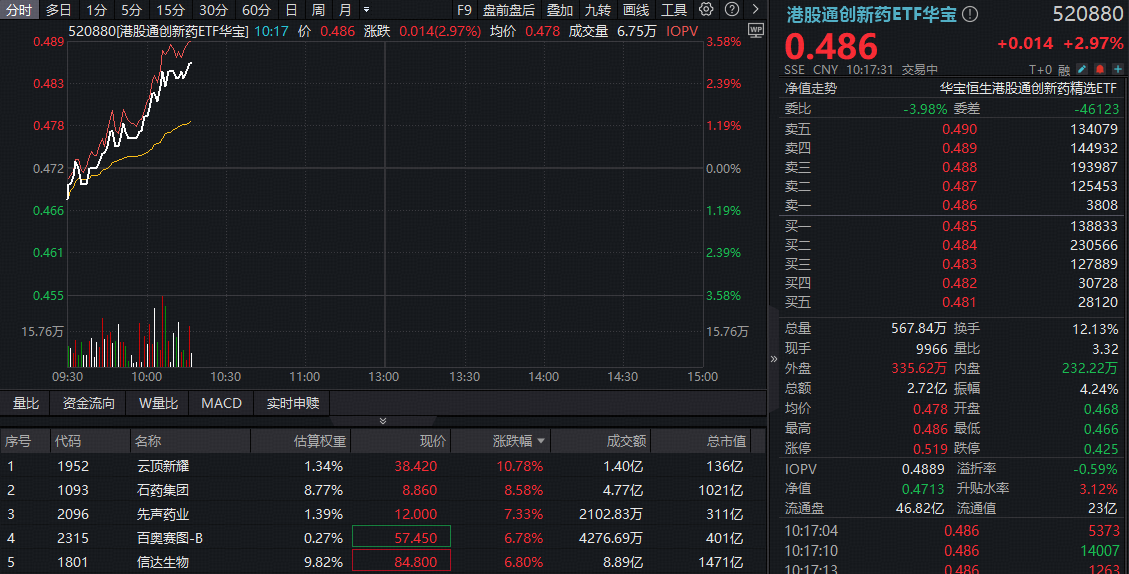This screenshot has height=574, width=1129.
Task: Select the MACD indicator tab
Action: point(221,404)
